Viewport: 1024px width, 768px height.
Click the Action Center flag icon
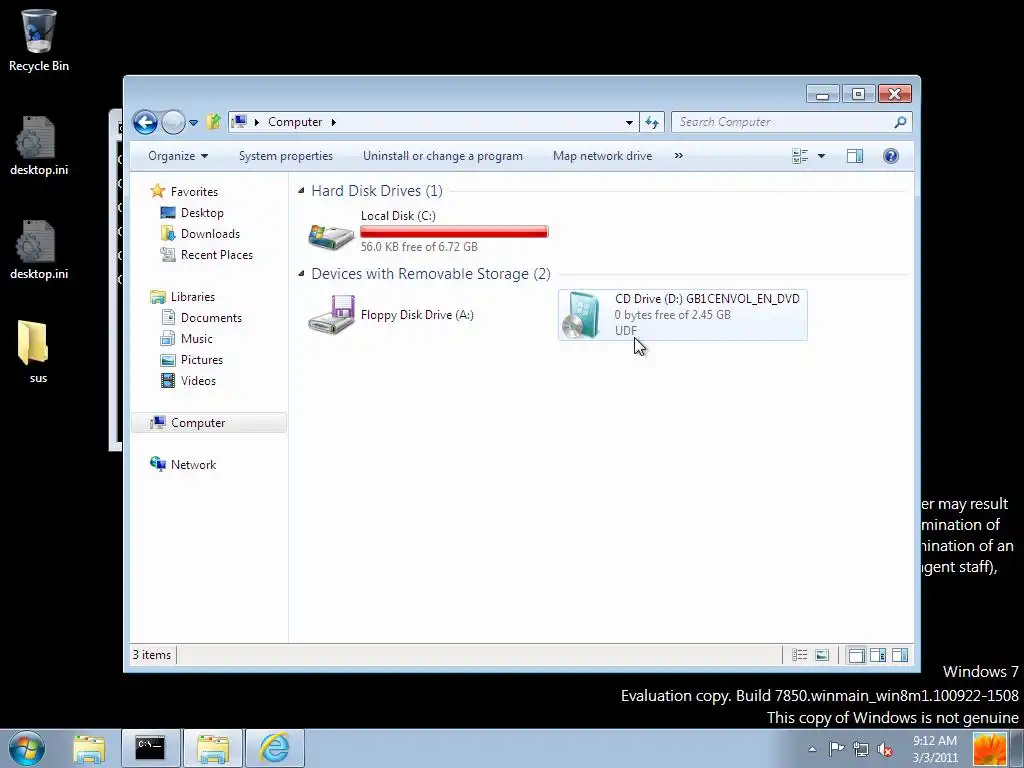[837, 749]
